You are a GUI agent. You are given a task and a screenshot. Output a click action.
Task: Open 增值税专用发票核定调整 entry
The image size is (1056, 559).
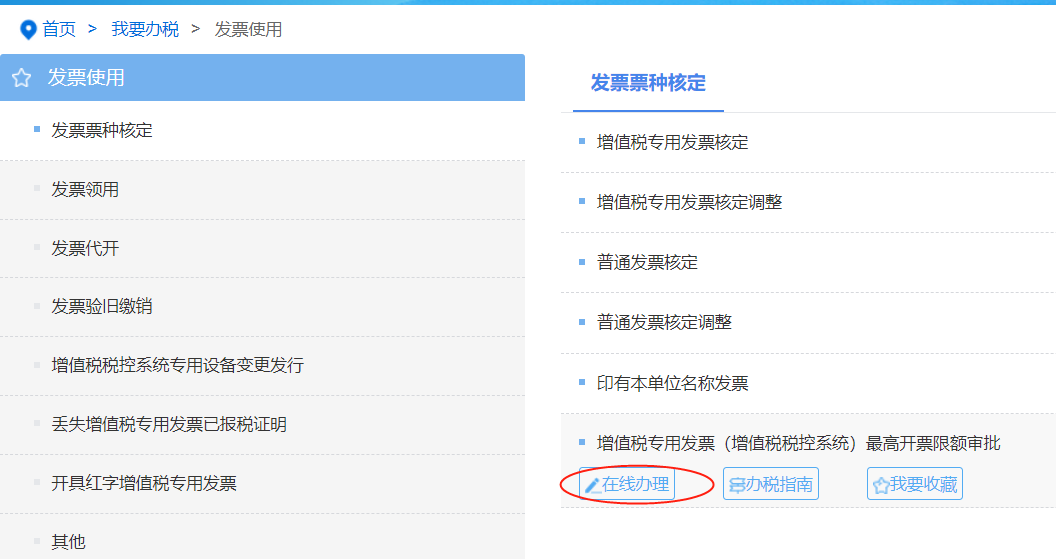[689, 202]
